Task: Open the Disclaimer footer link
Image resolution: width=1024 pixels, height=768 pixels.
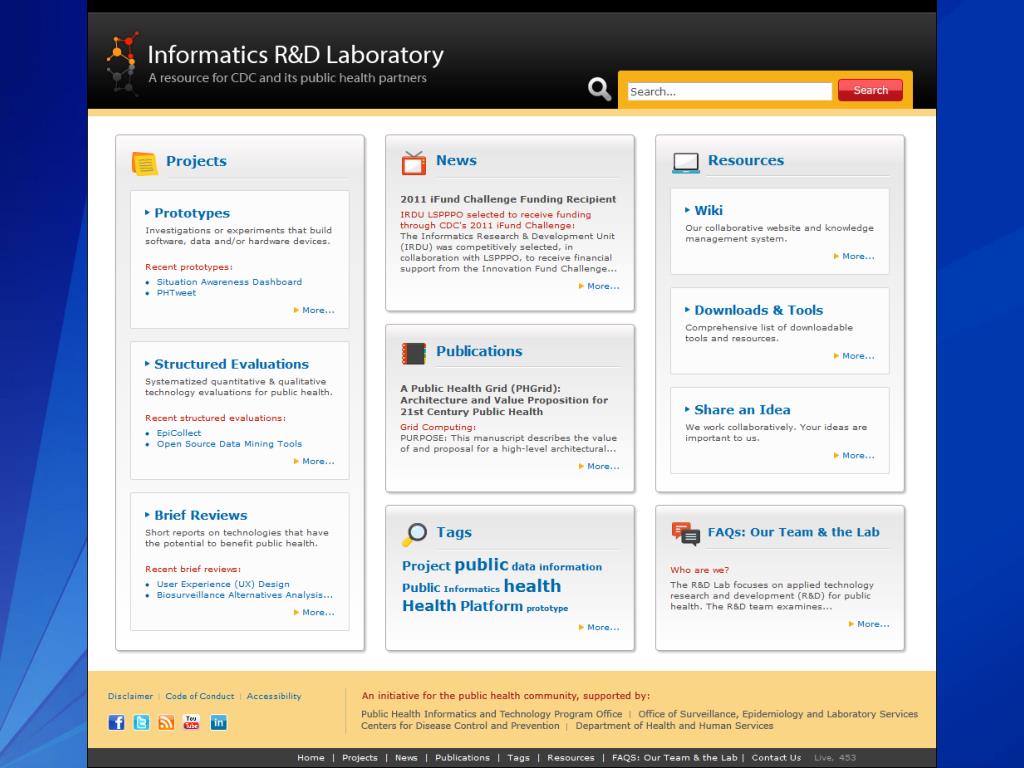Action: [x=131, y=696]
